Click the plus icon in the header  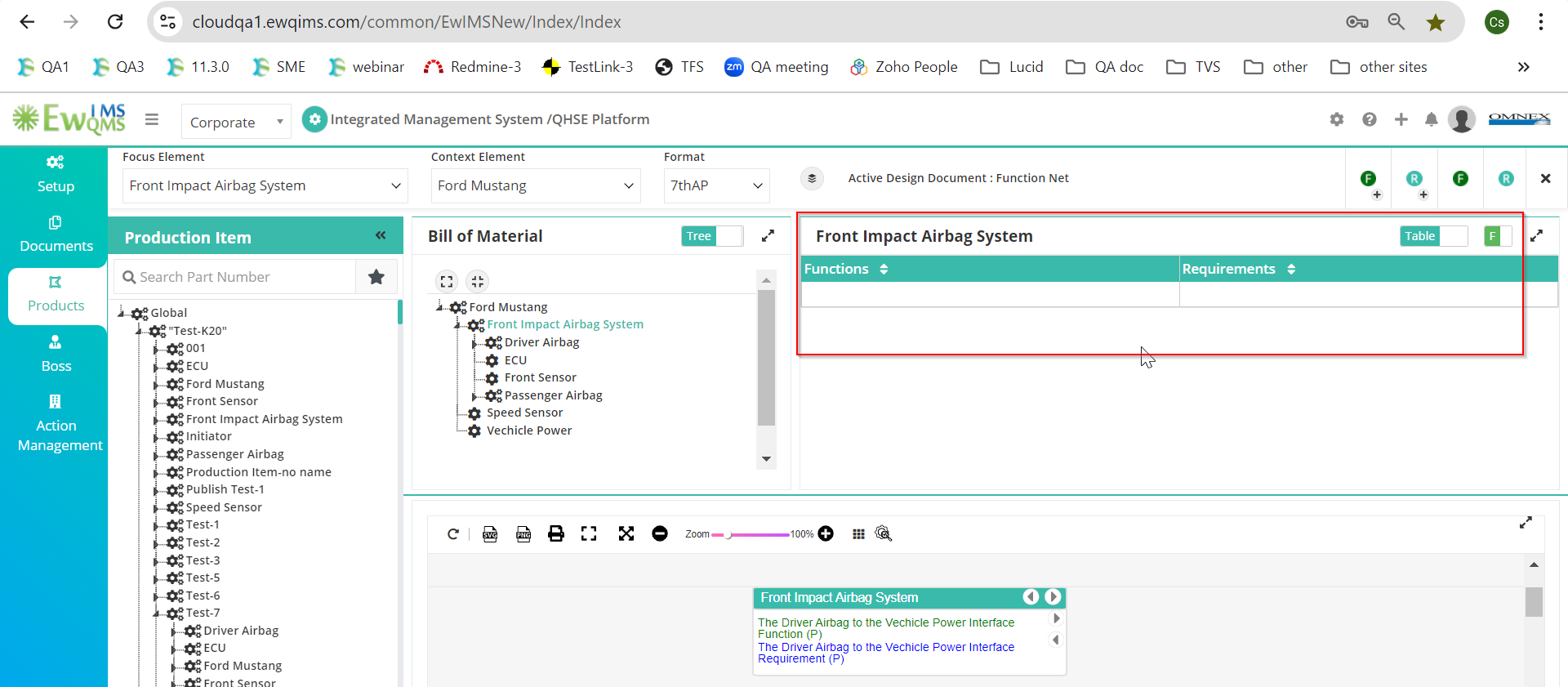[x=1401, y=119]
